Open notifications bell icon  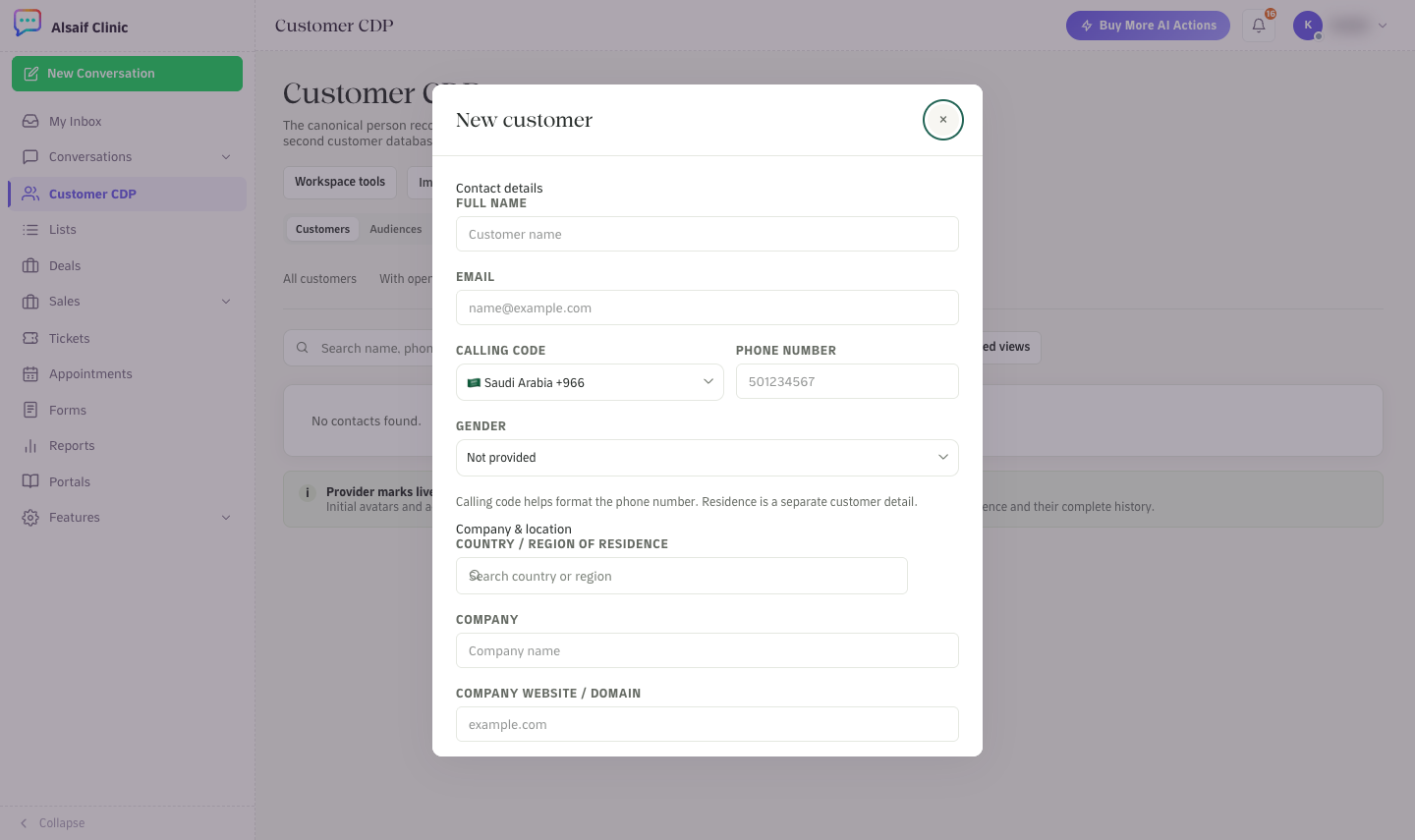point(1259,26)
